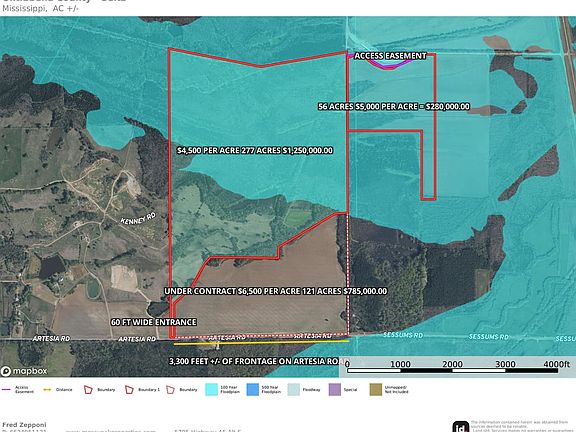Click the Mississippi, AC +/- subtitle
This screenshot has width=576, height=432.
click(x=40, y=8)
